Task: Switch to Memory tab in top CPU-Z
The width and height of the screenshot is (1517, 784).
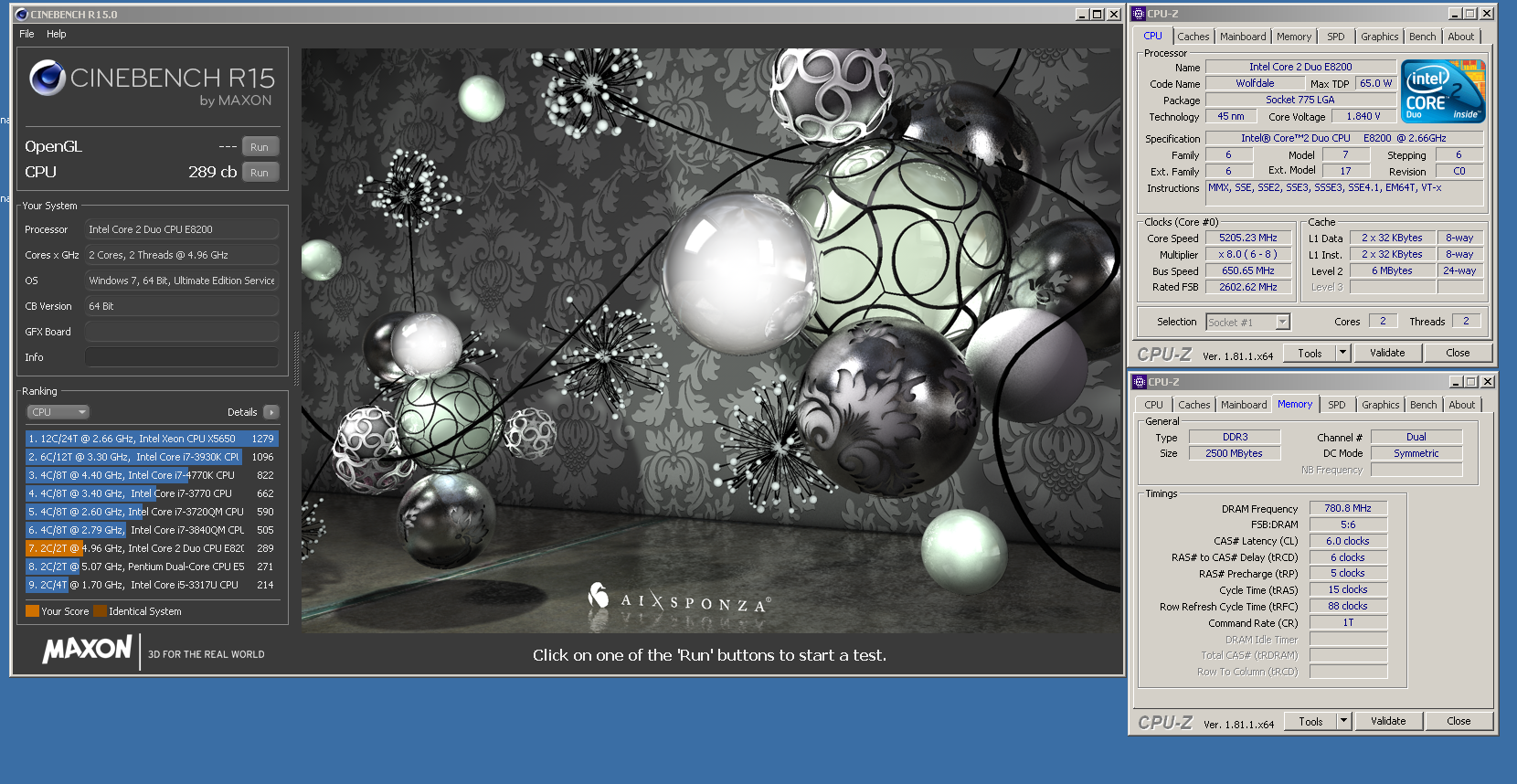Action: coord(1294,37)
